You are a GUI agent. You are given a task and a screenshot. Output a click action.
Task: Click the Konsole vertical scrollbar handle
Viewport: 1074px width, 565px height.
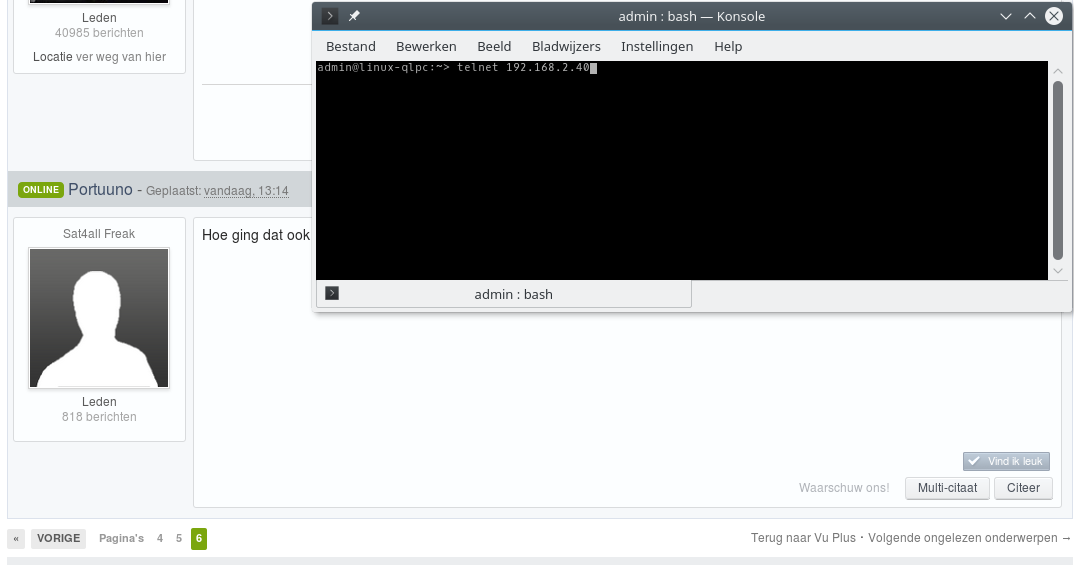pos(1058,171)
